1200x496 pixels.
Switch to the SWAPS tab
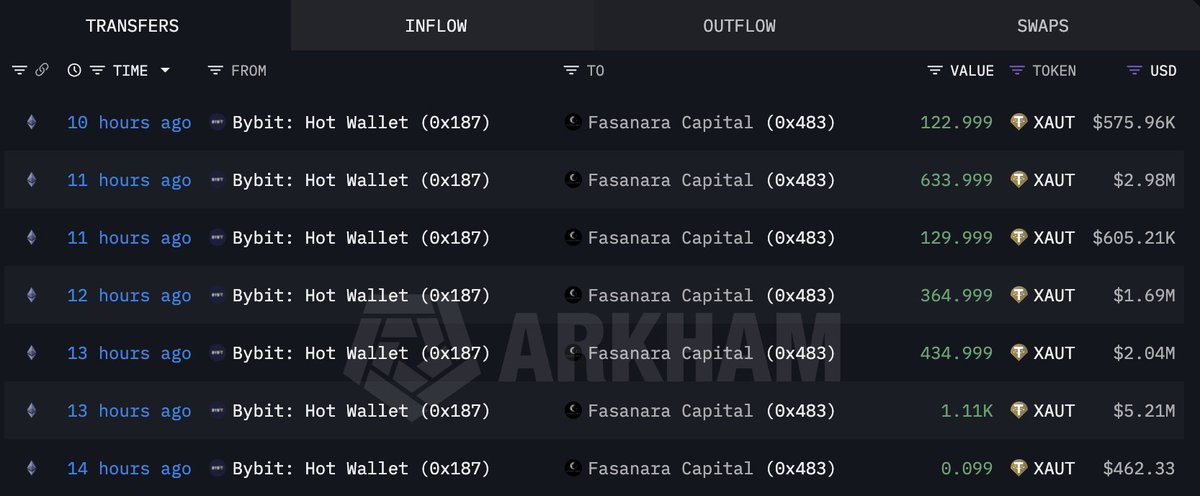1042,26
